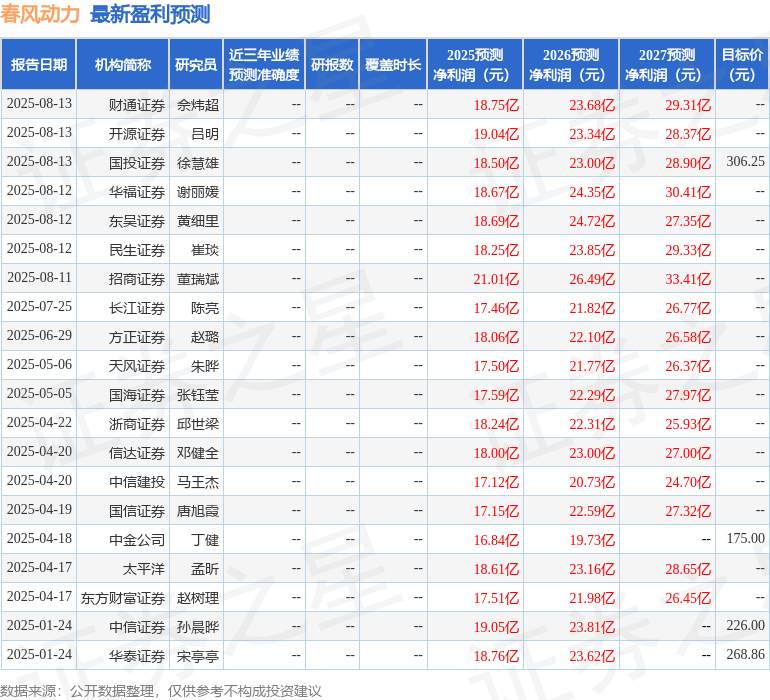Click the 研究员 column header
Screen dimensions: 770x700
coord(196,65)
